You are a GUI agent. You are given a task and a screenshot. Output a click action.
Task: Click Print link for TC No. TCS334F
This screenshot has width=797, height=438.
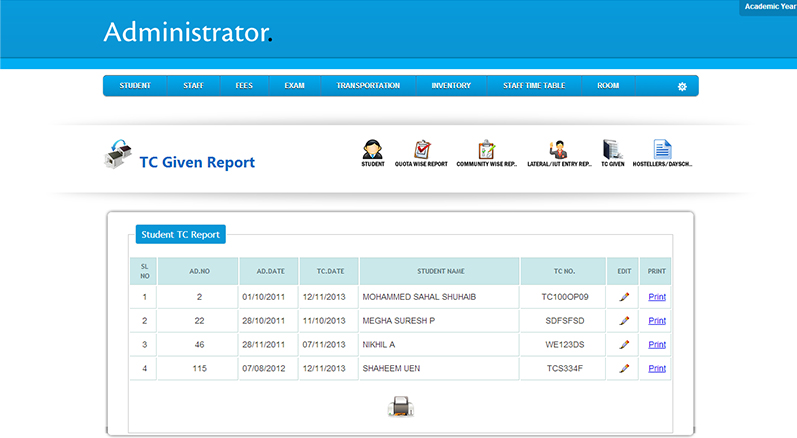(657, 369)
